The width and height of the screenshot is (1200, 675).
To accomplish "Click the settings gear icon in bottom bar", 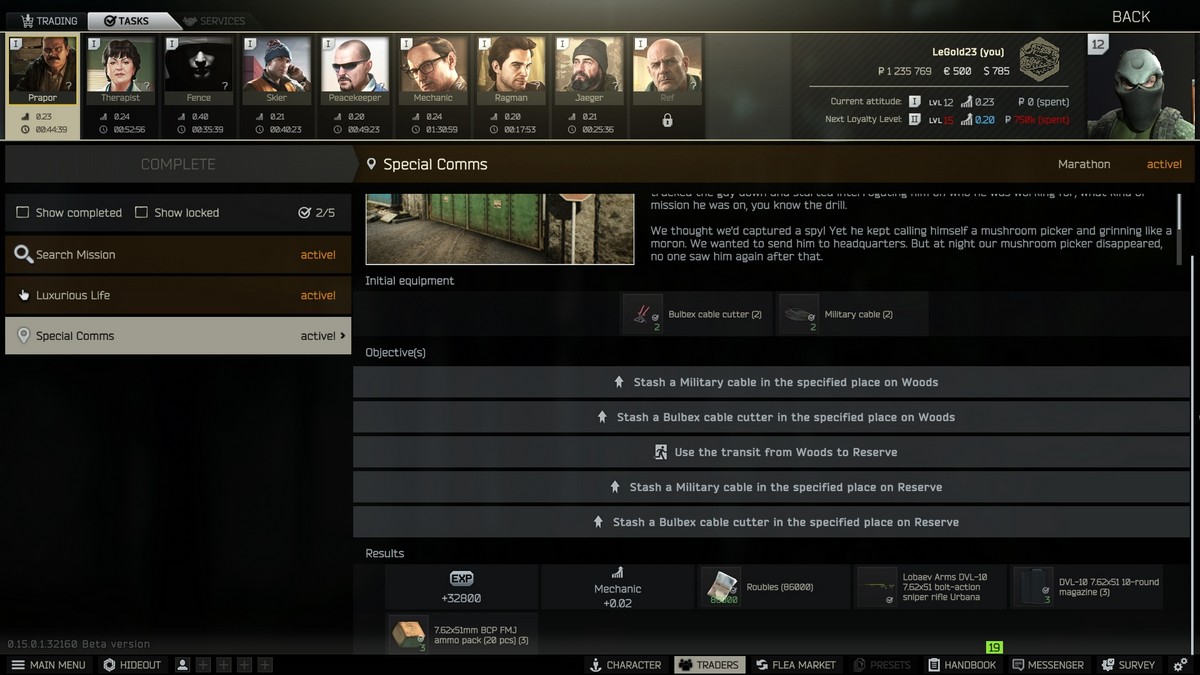I will click(x=1180, y=665).
